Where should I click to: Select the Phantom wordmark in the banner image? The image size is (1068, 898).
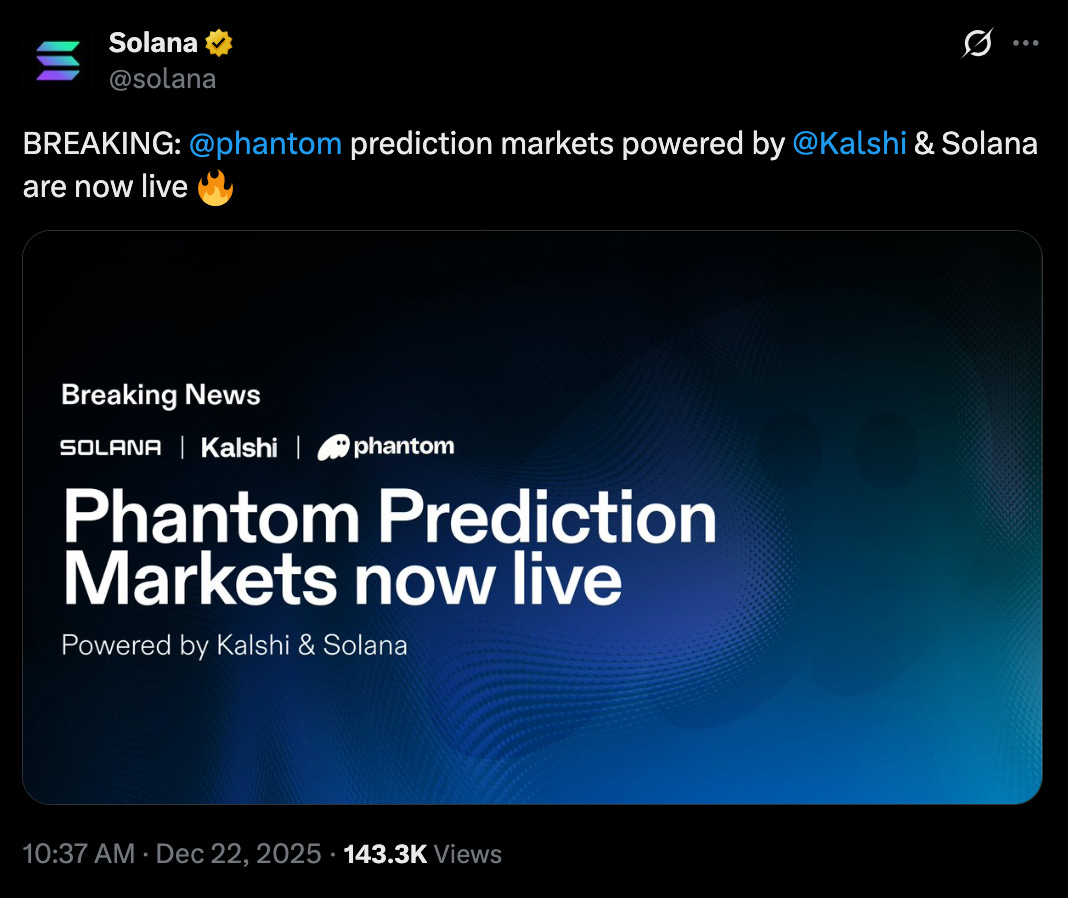[404, 446]
